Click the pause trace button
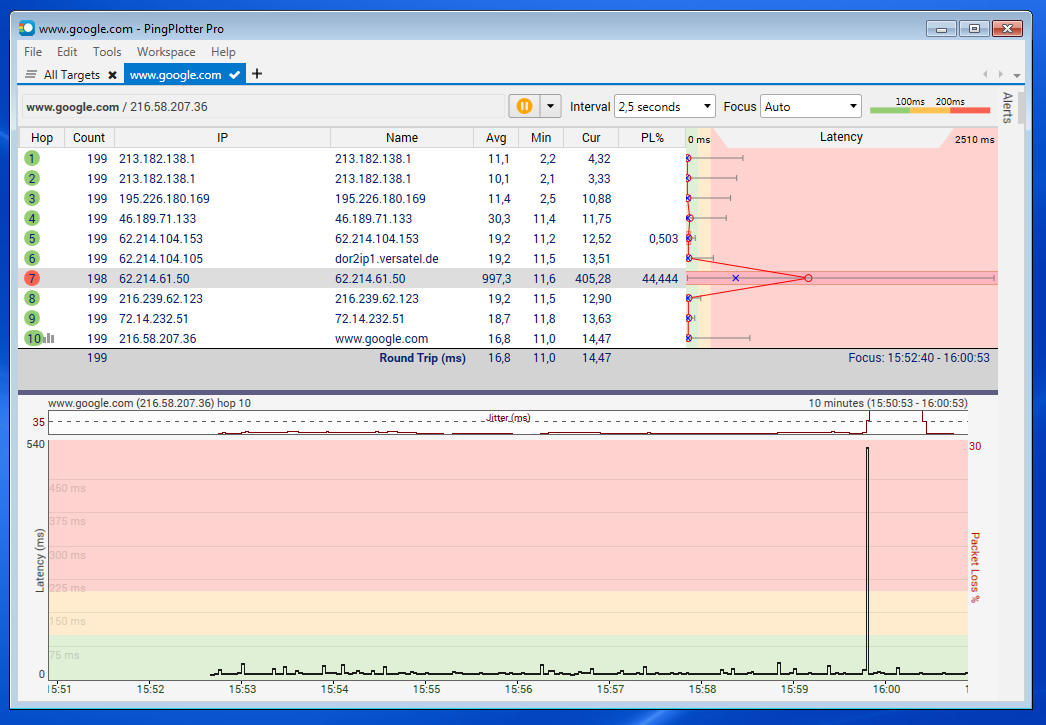 (524, 106)
